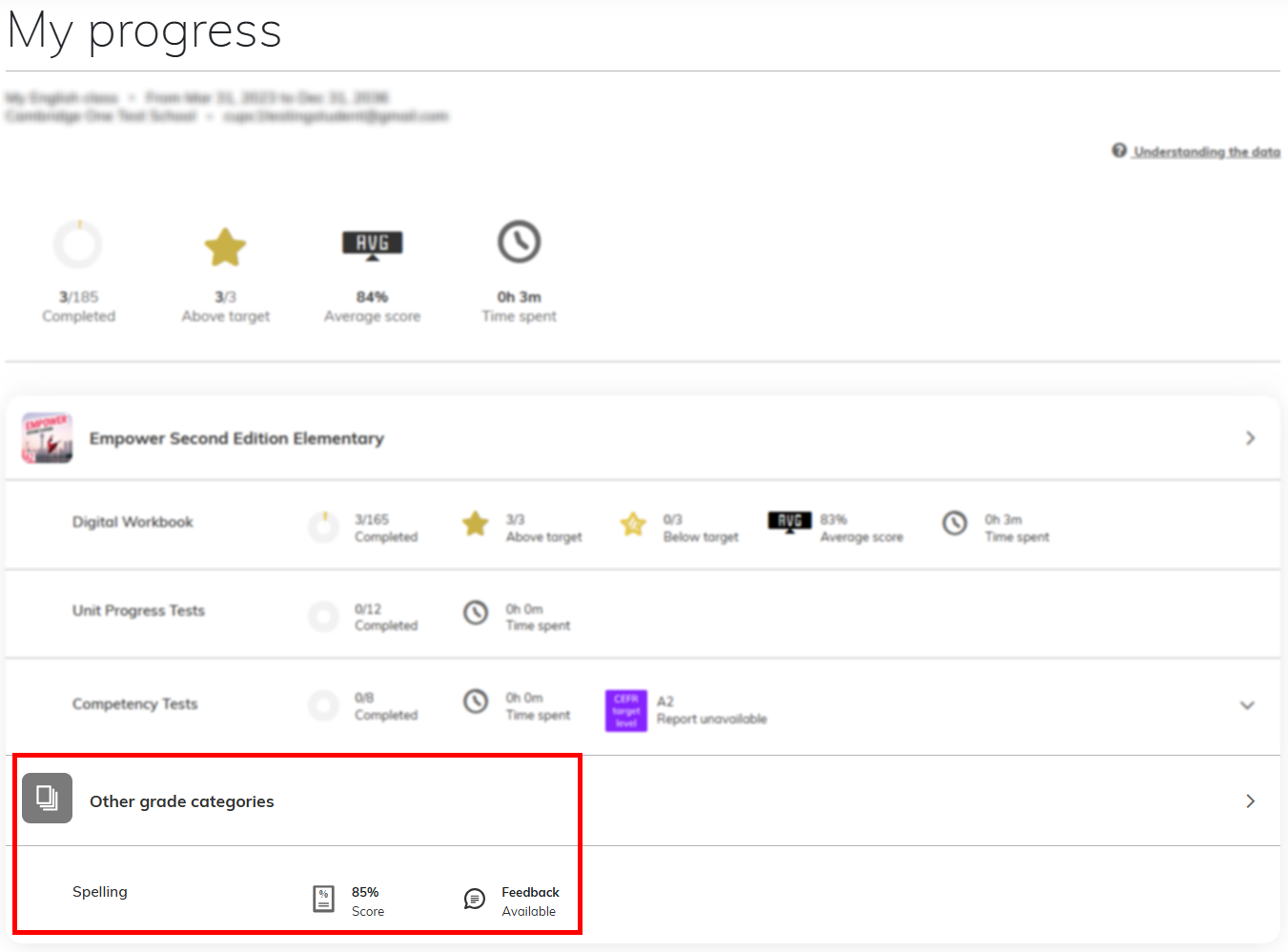Click the My progress page heading
This screenshot has height=952, width=1288.
tap(144, 30)
